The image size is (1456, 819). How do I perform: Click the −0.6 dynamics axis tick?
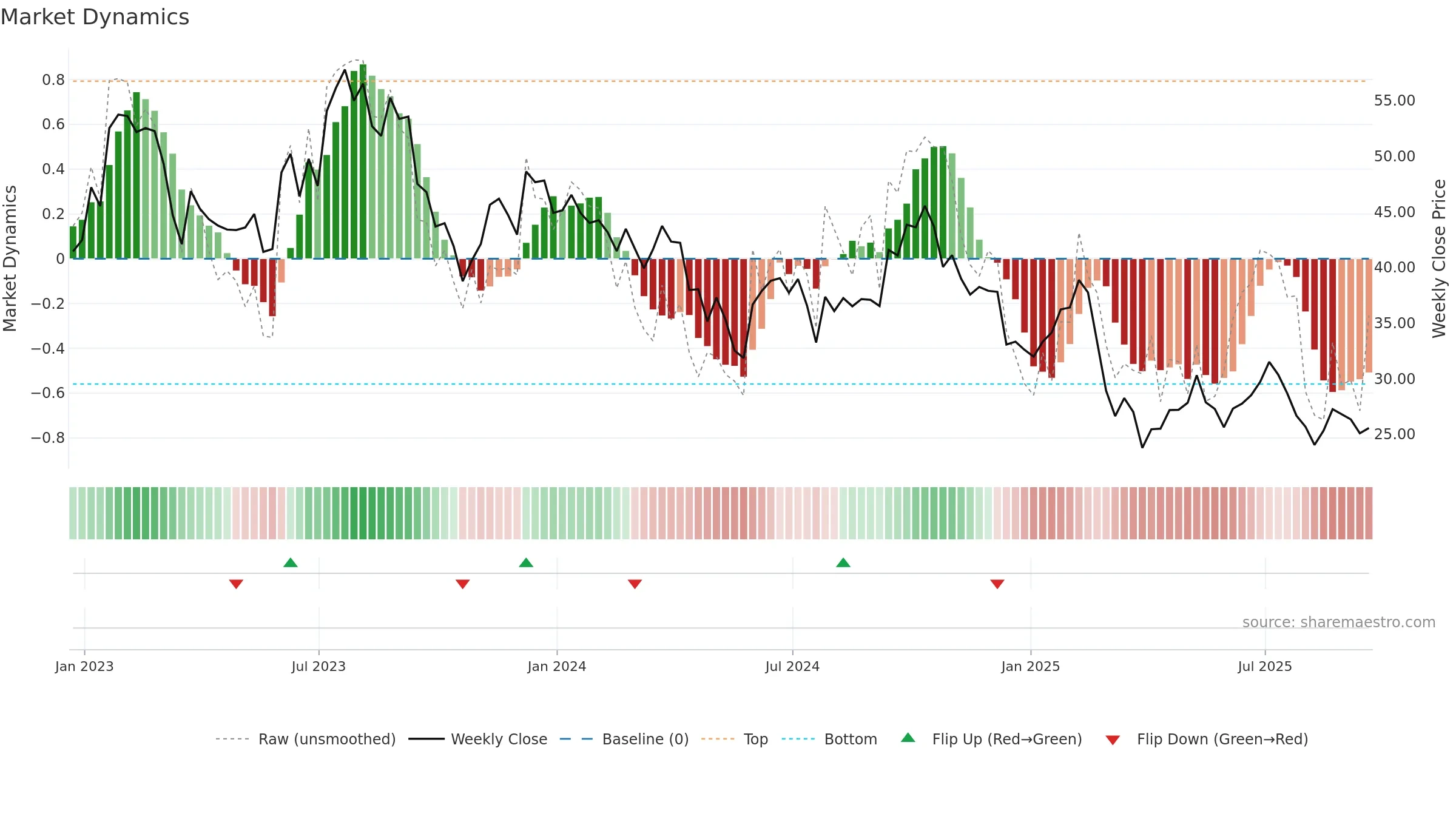[x=48, y=393]
